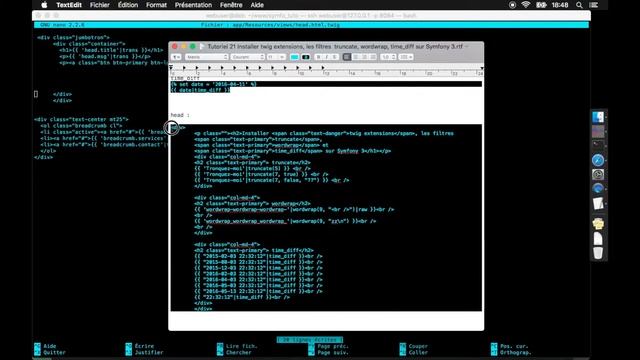Click the Écrire shortcut in nano

pyautogui.click(x=140, y=346)
